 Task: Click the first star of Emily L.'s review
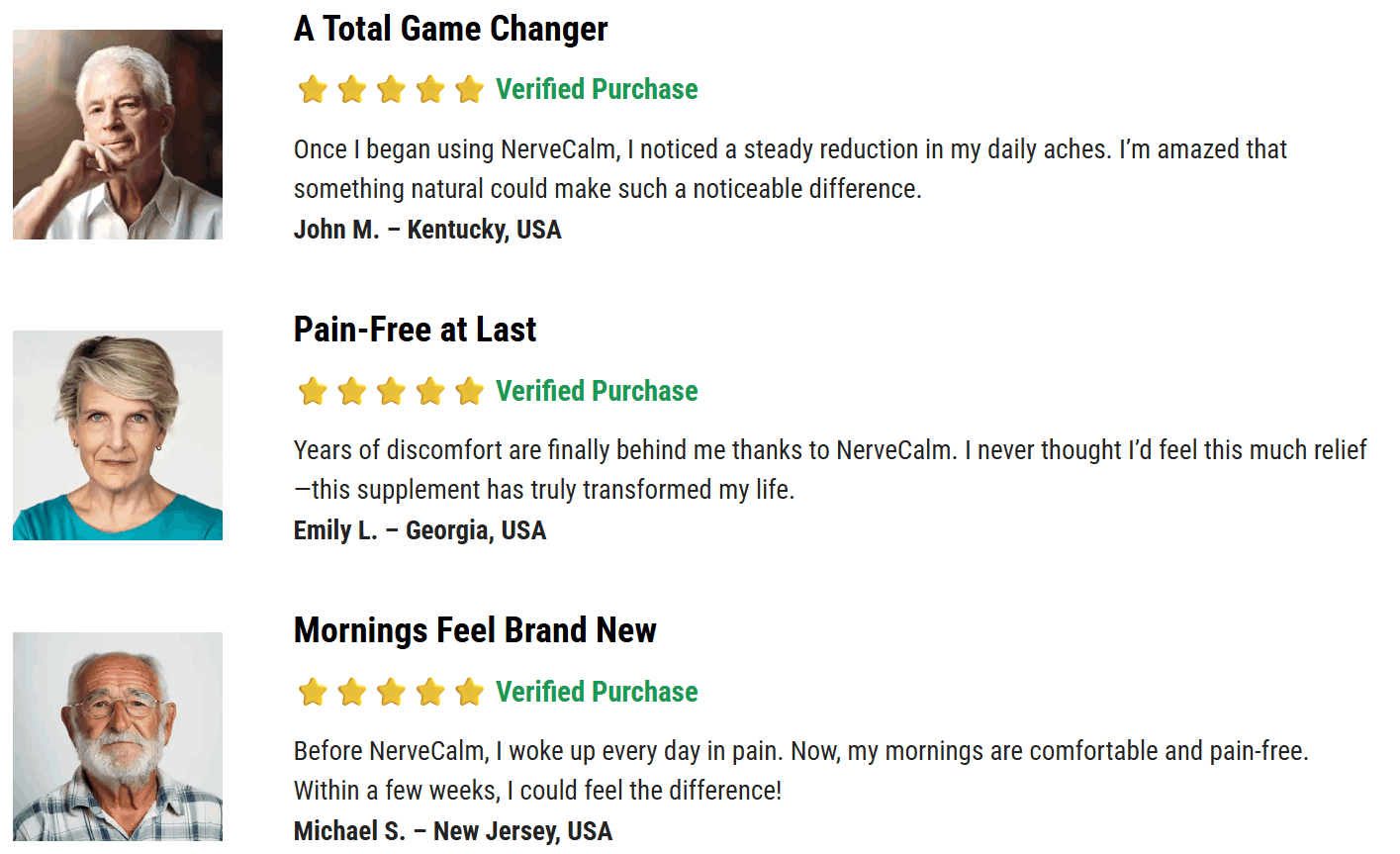313,391
